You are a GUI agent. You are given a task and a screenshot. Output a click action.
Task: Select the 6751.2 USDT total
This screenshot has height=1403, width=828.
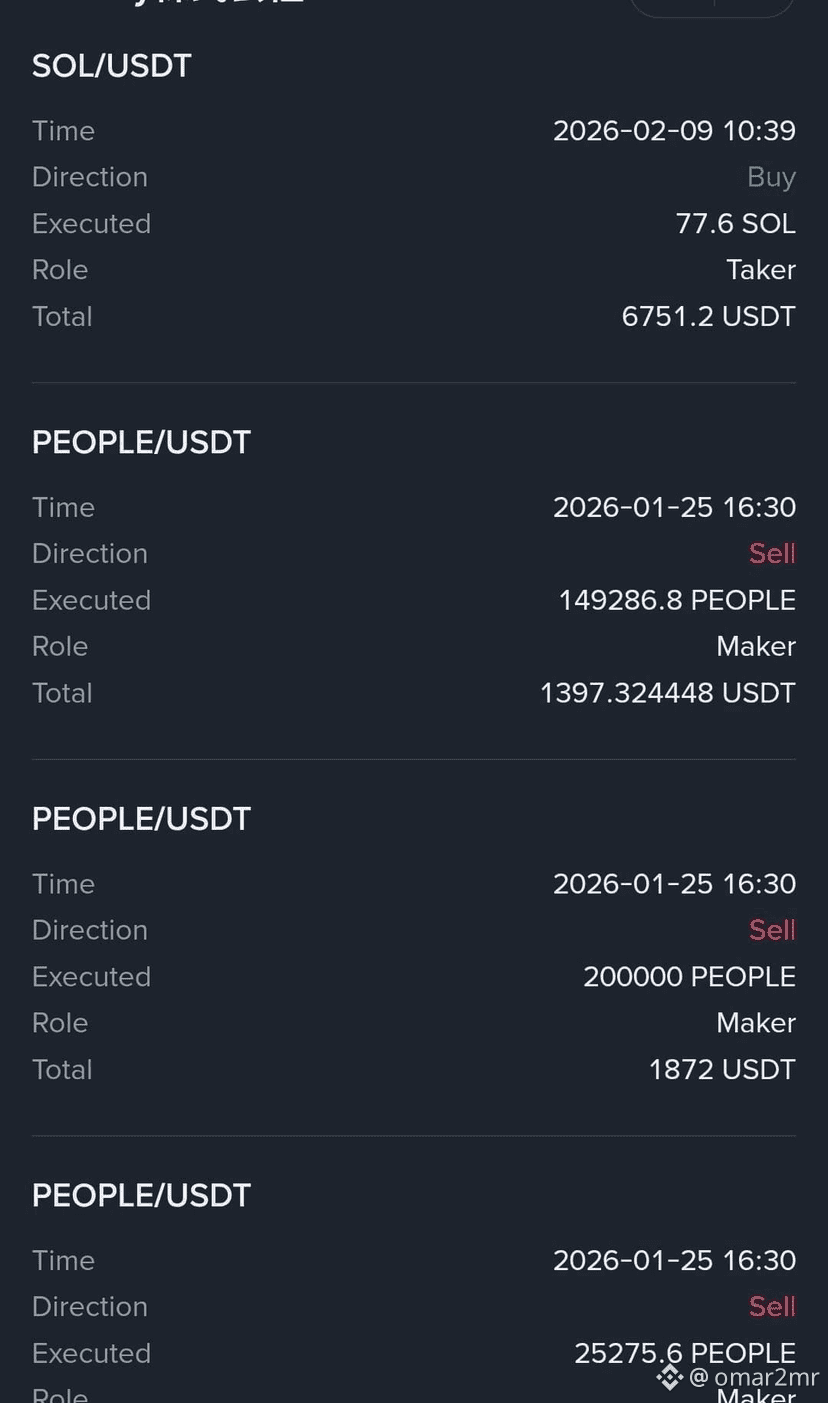708,316
